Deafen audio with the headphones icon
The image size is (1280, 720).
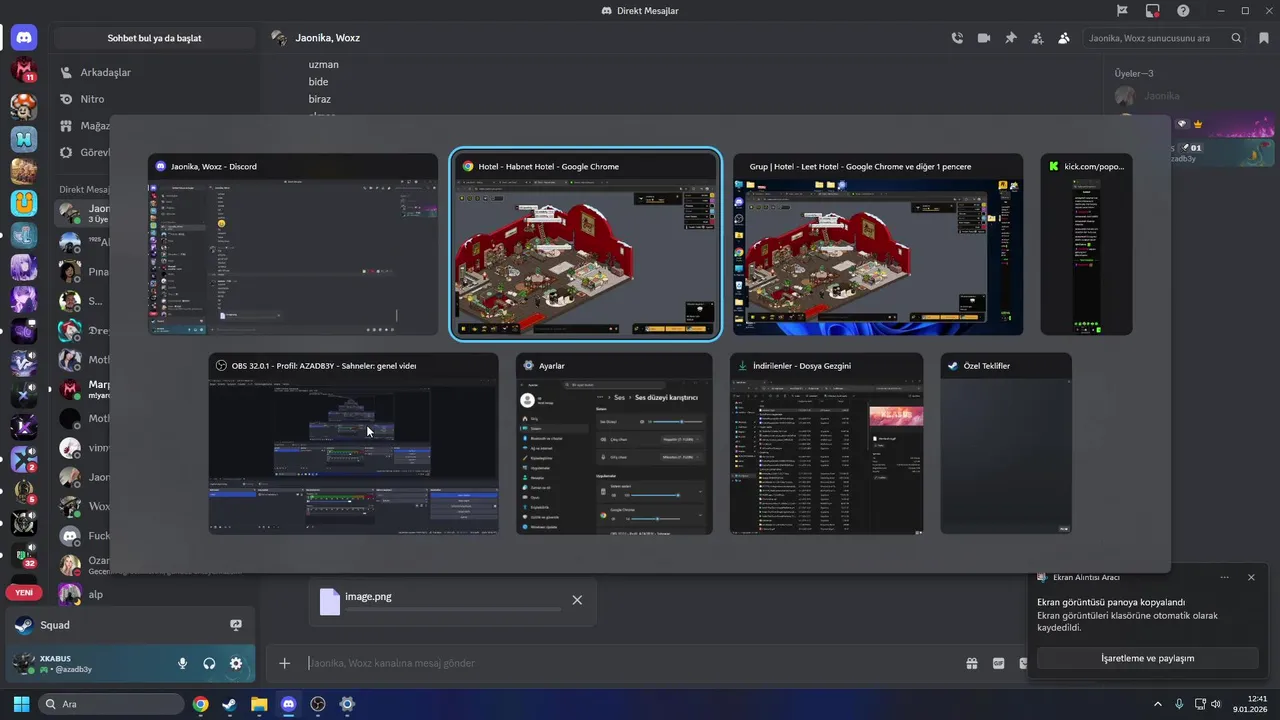pyautogui.click(x=209, y=663)
